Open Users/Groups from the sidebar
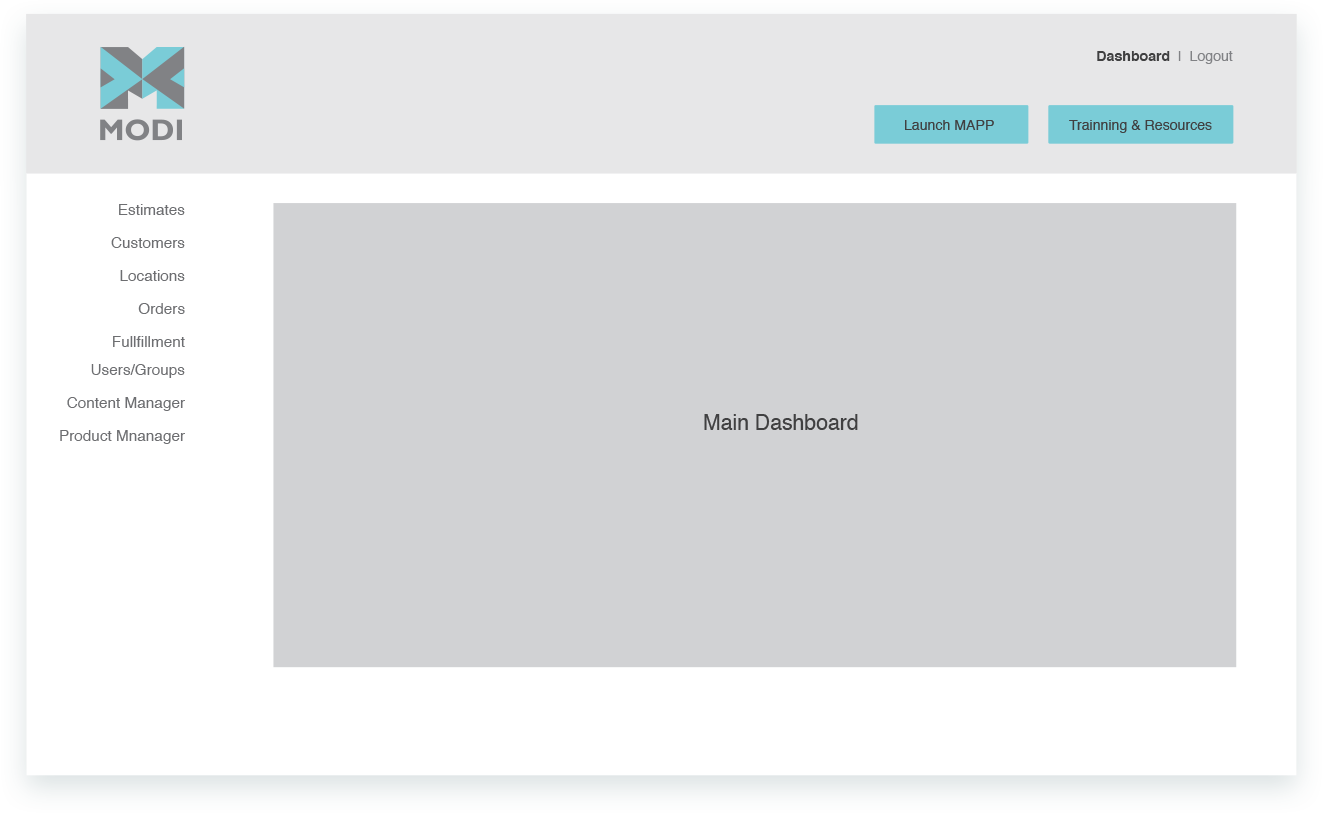The width and height of the screenshot is (1323, 813). (138, 370)
